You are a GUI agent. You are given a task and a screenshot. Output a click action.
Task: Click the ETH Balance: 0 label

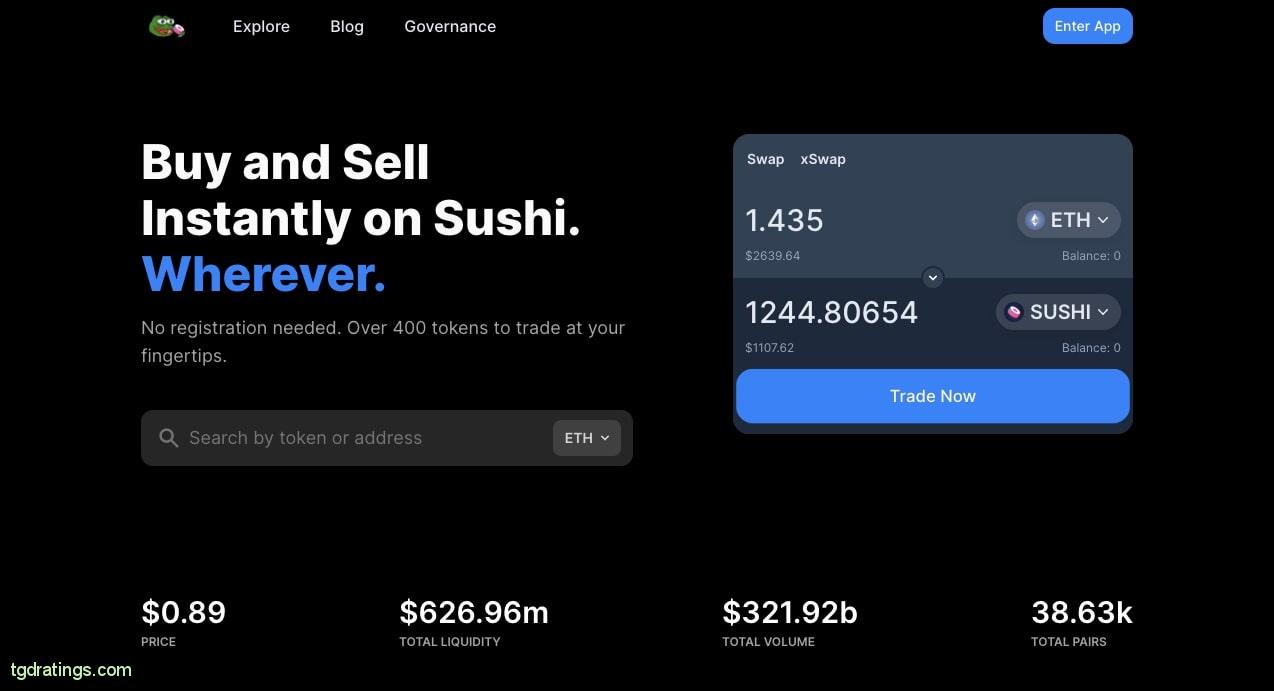1090,256
